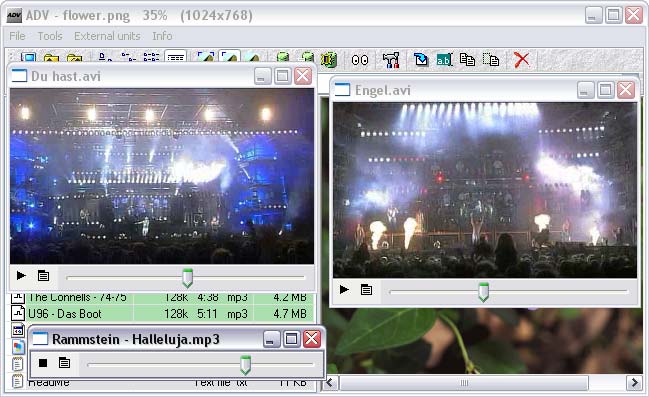Click the dotted-page paste toolbar icon
The height and width of the screenshot is (397, 649).
[x=491, y=60]
